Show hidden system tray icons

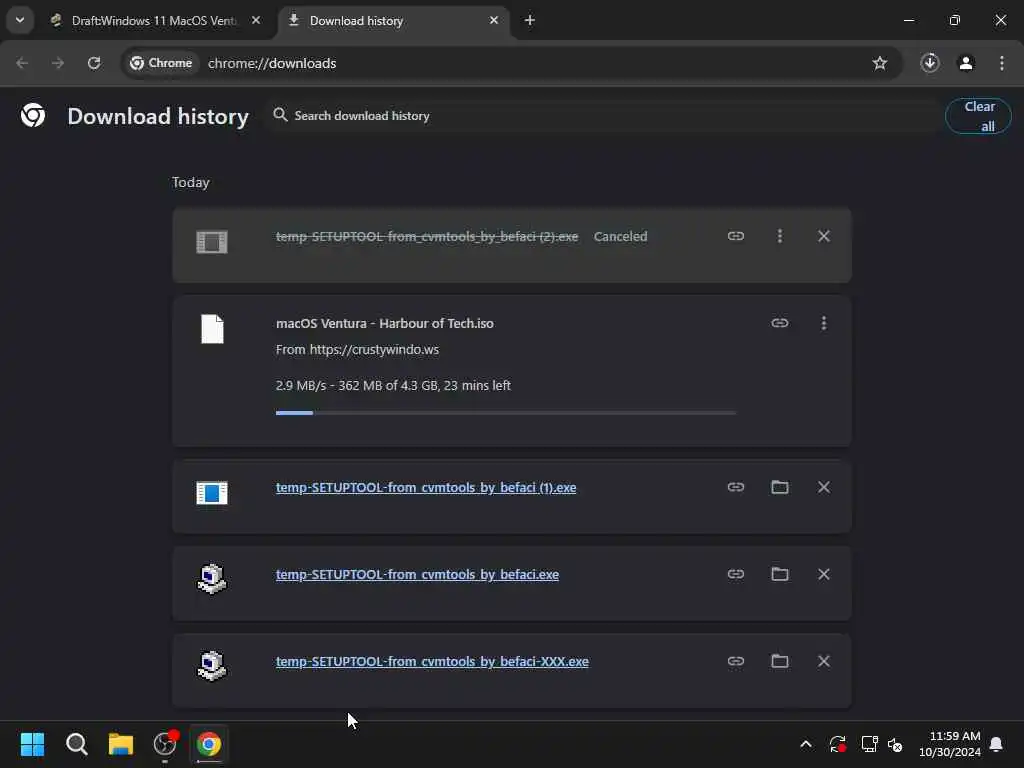(x=806, y=744)
